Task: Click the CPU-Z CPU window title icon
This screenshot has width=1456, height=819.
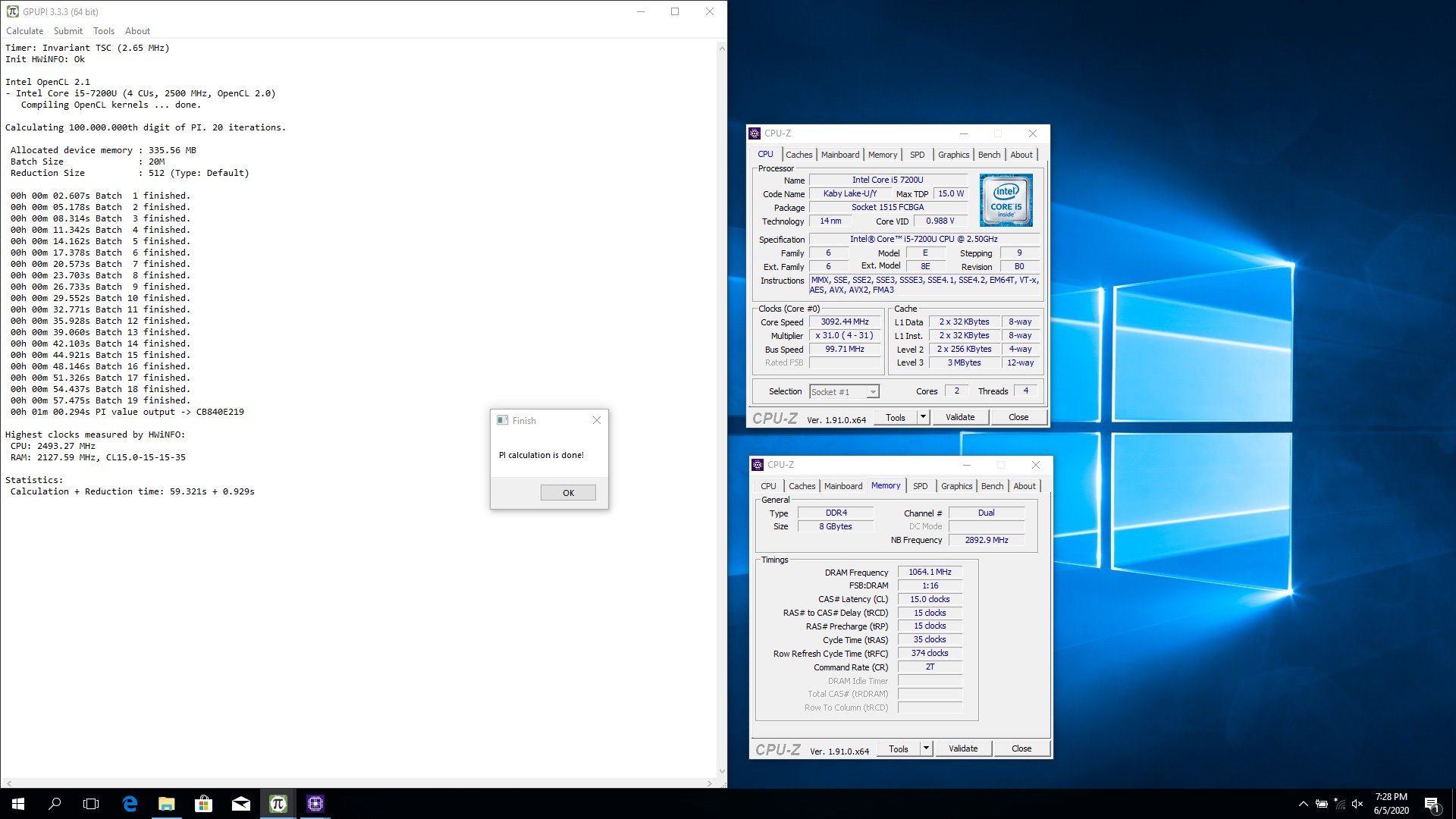Action: tap(755, 133)
